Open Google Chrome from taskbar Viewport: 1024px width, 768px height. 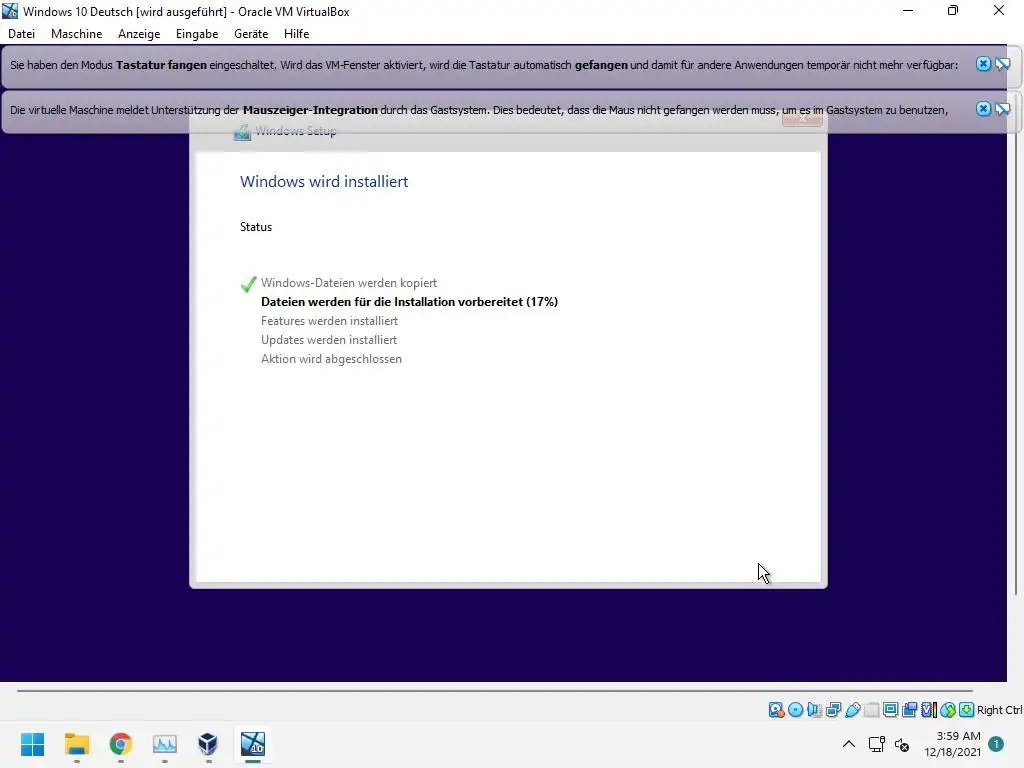121,744
